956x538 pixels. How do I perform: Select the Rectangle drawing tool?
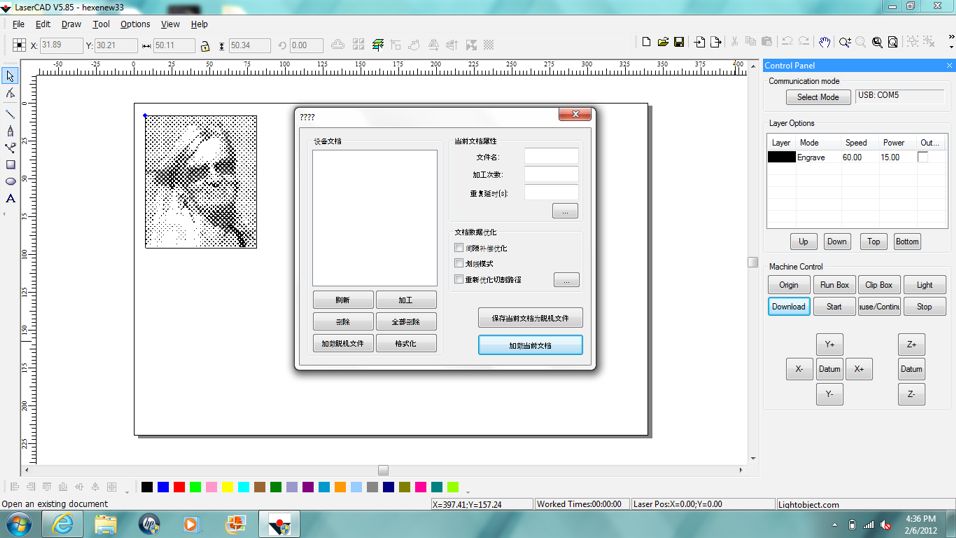click(x=11, y=165)
